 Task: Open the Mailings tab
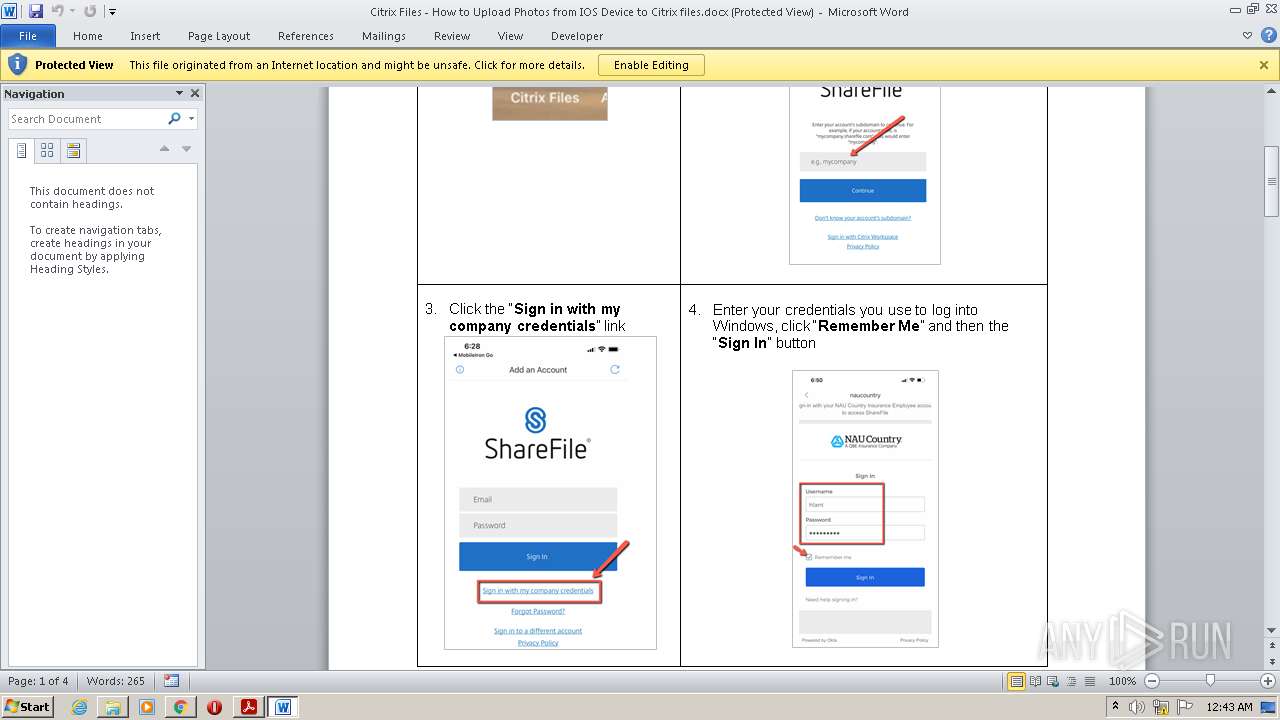click(384, 36)
